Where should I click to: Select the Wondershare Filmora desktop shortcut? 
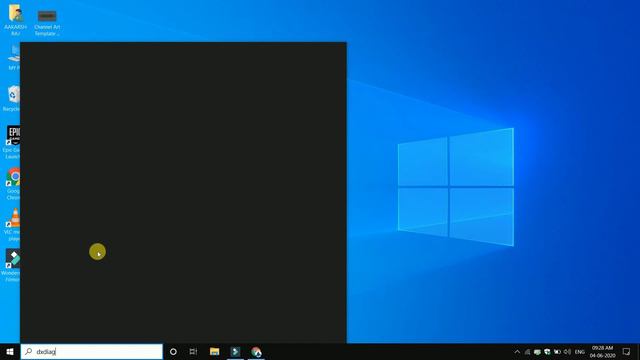pyautogui.click(x=11, y=265)
